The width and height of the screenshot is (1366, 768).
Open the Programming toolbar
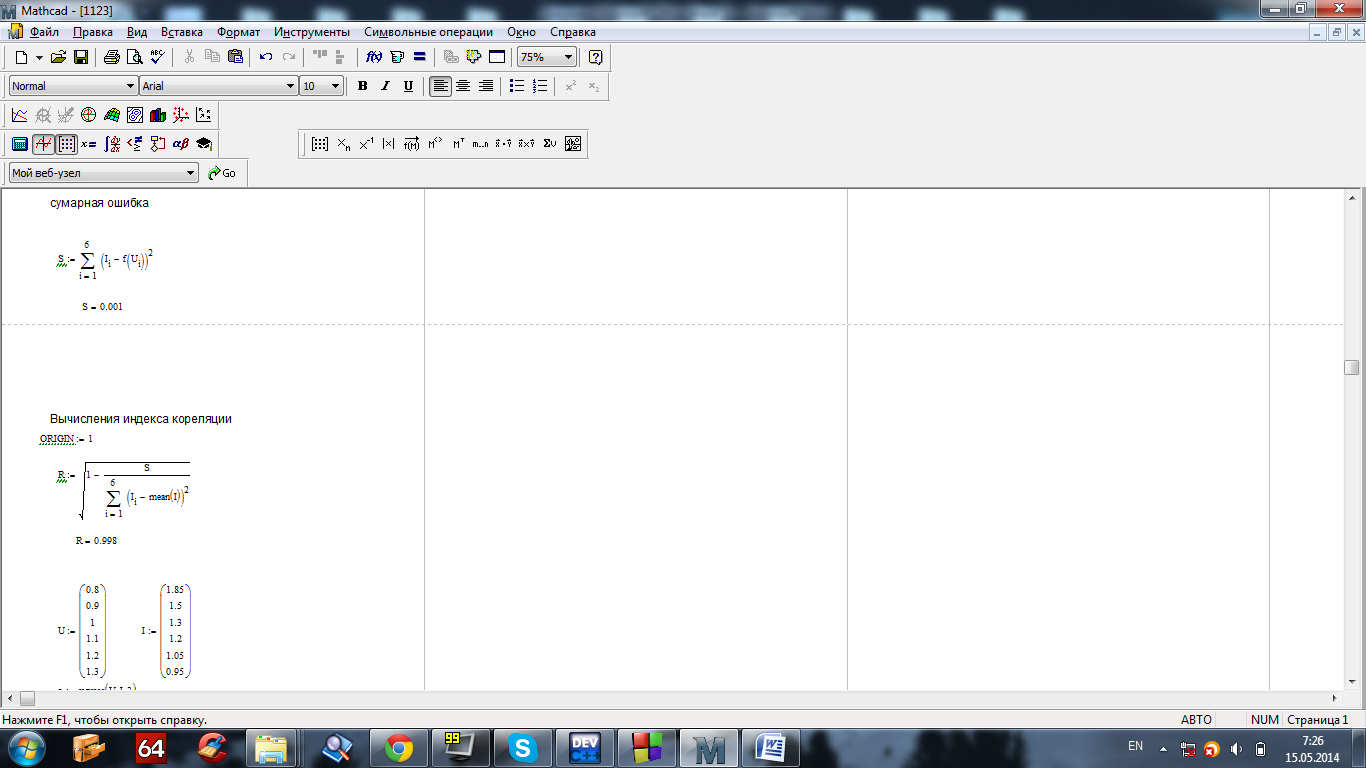click(x=158, y=144)
